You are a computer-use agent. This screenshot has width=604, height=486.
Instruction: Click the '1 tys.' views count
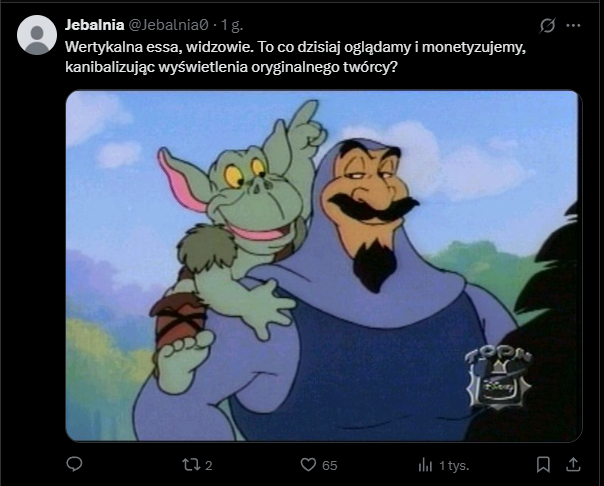point(454,466)
